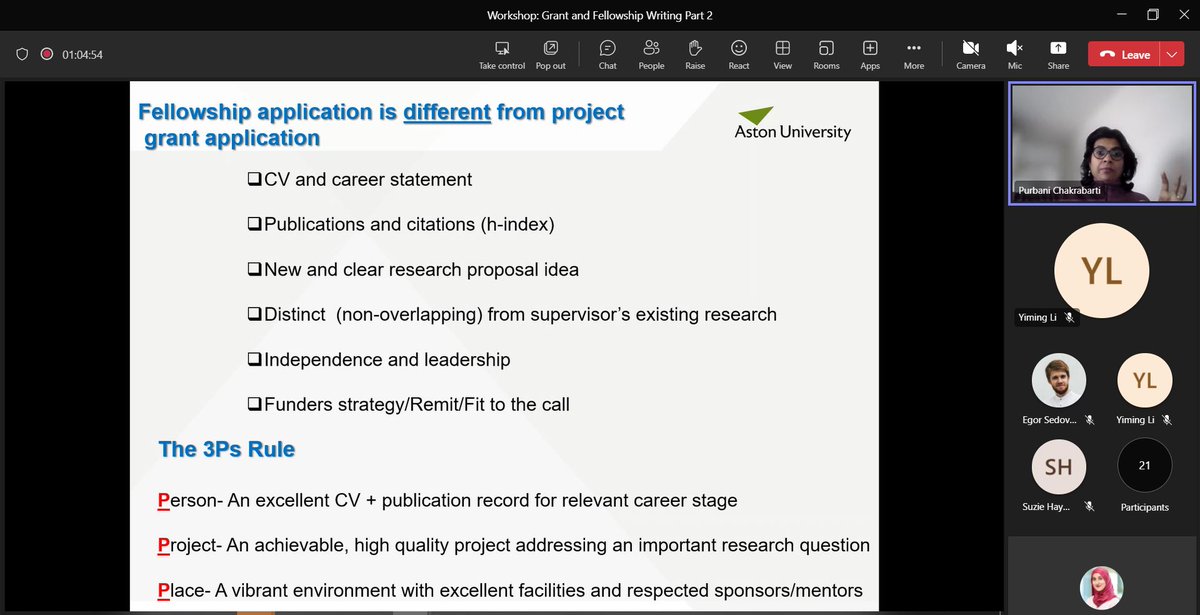Image resolution: width=1200 pixels, height=615 pixels.
Task: Restore down the Teams meeting window
Action: [1153, 14]
